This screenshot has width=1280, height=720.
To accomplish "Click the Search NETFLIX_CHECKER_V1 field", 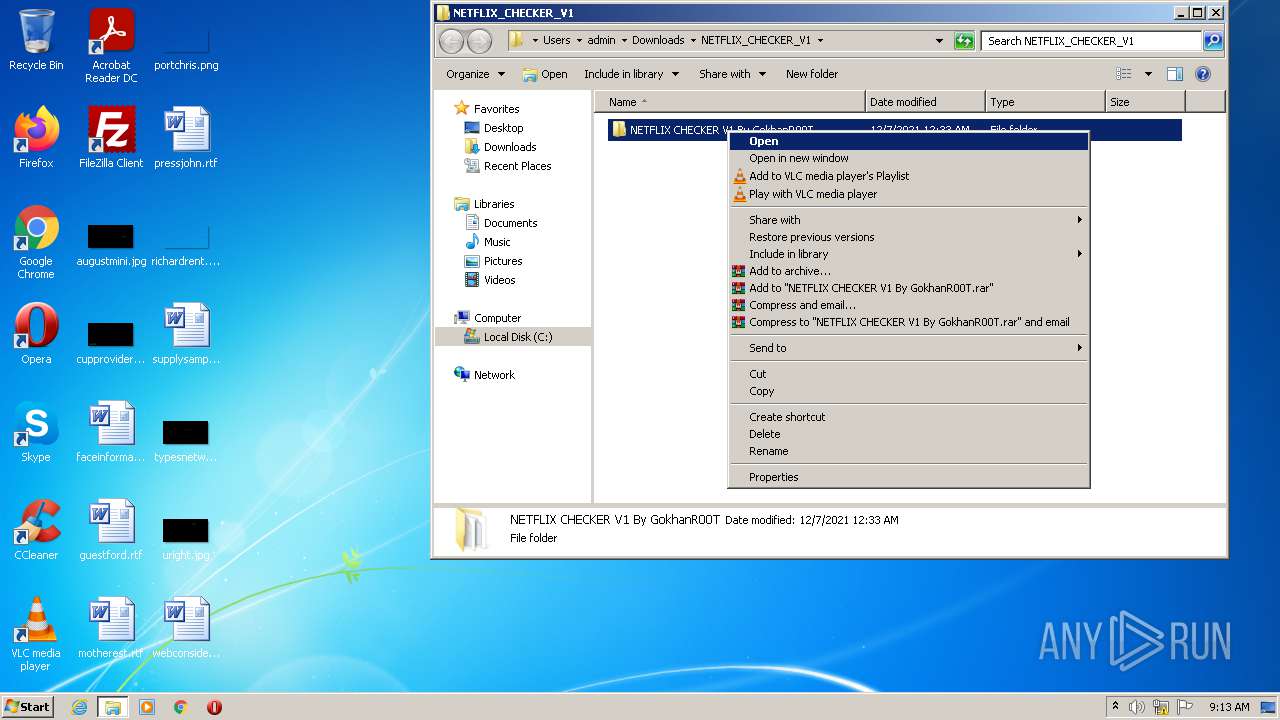I will point(1091,41).
